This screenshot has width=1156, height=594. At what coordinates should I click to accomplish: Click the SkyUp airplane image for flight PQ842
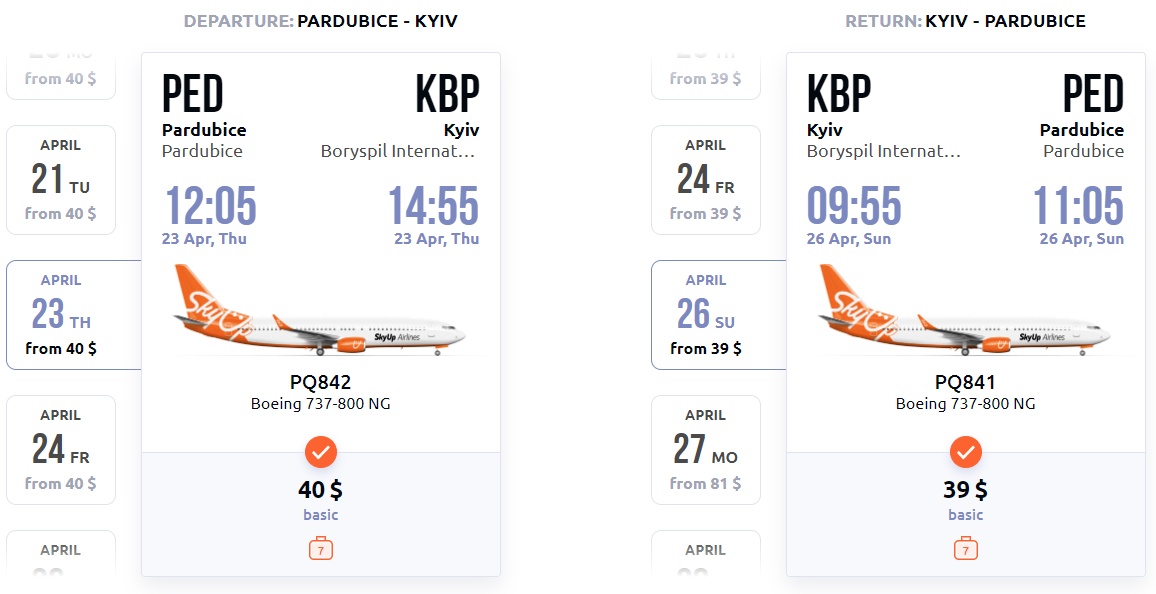click(319, 310)
